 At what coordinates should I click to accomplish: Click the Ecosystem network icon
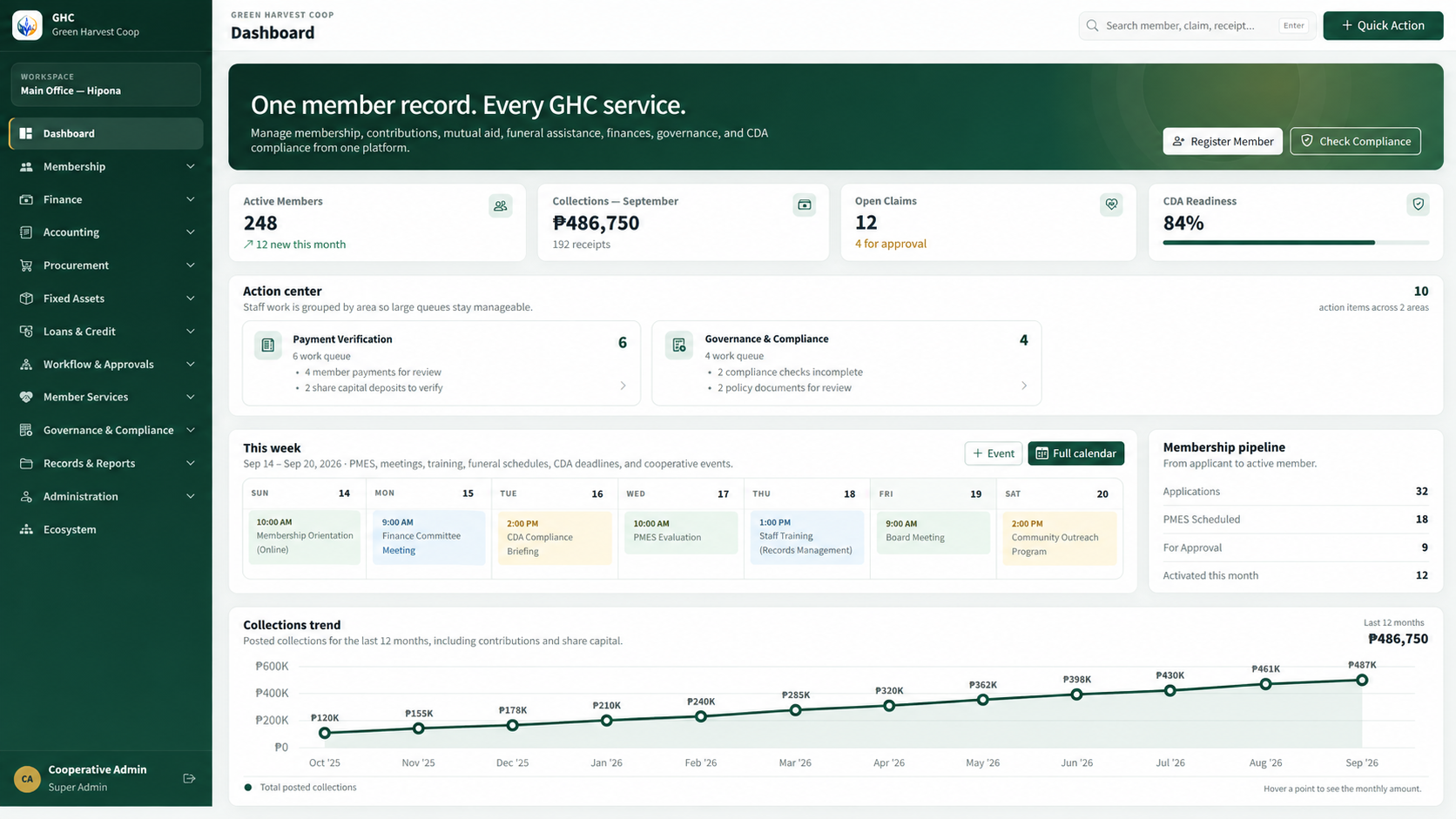(26, 529)
